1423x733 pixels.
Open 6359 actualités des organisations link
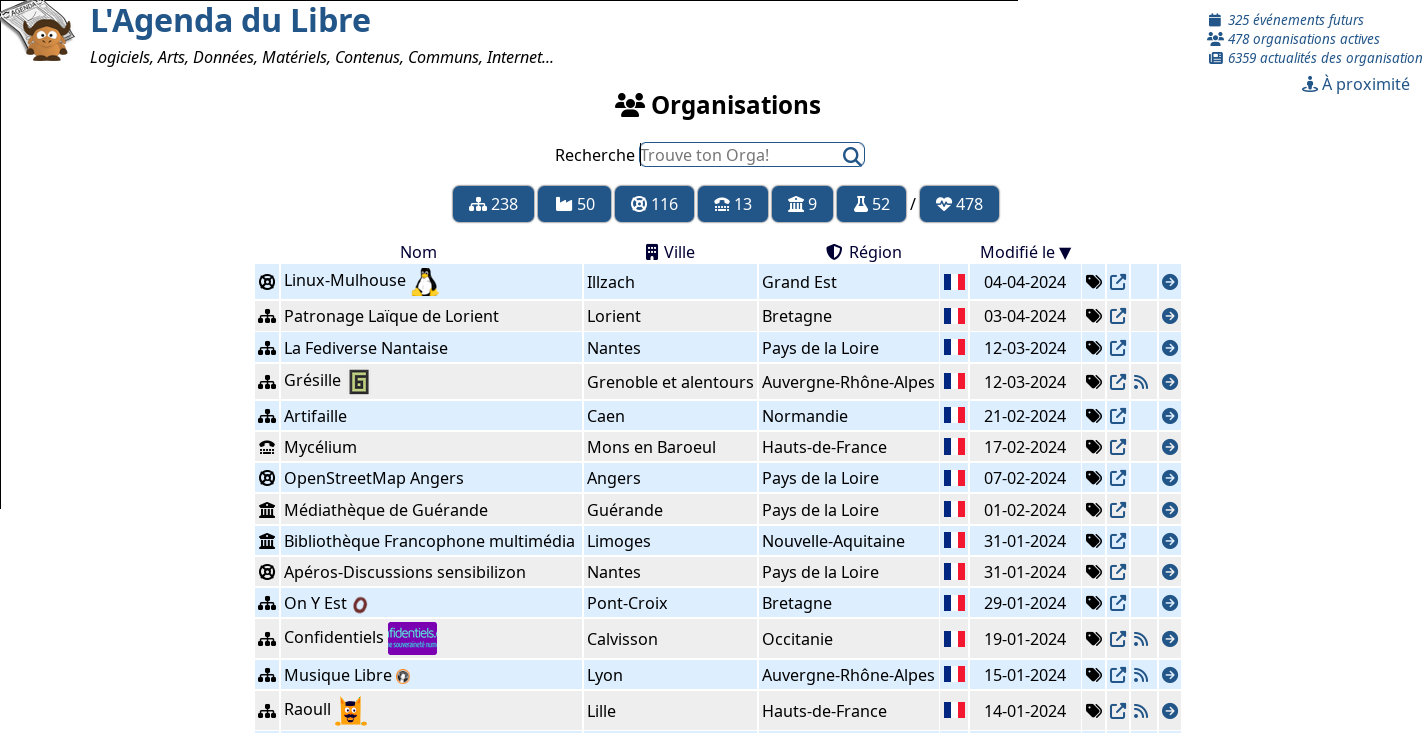(1315, 58)
